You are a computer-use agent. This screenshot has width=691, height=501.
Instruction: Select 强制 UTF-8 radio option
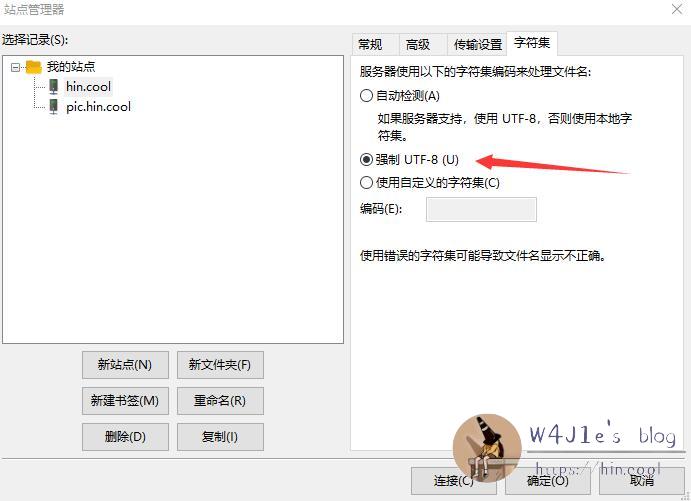tap(366, 160)
